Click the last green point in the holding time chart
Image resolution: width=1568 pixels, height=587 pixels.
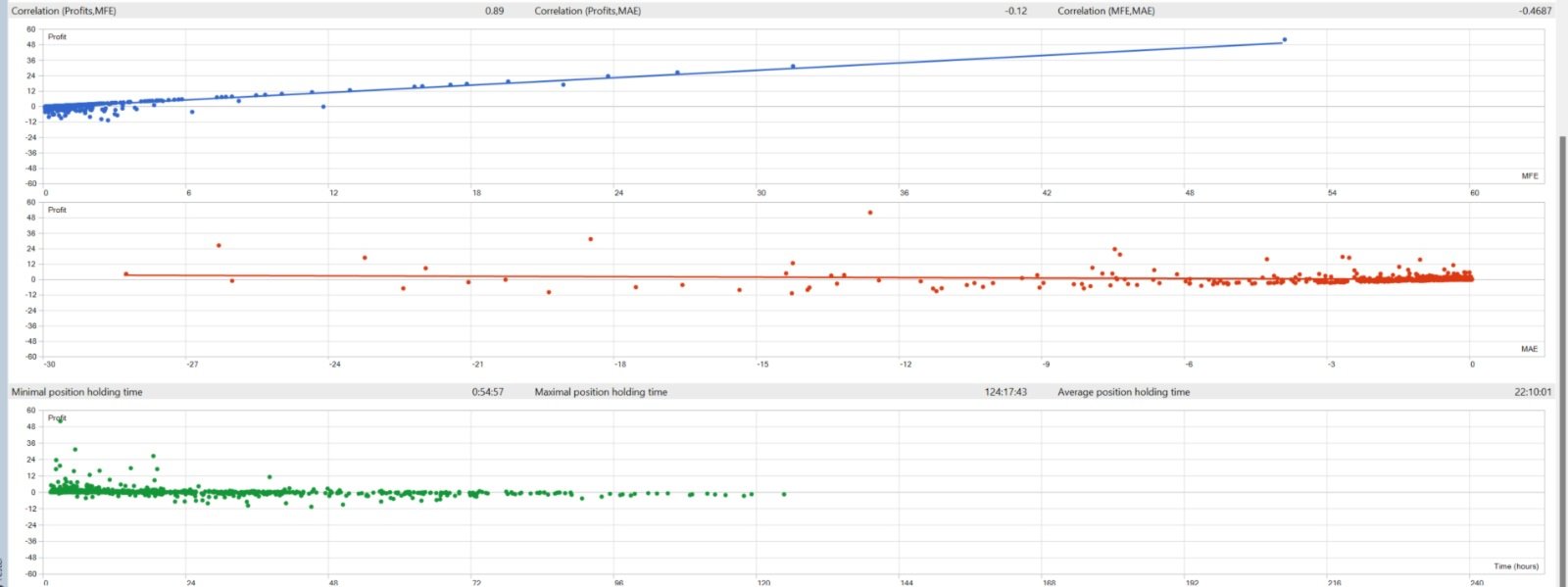pos(784,494)
